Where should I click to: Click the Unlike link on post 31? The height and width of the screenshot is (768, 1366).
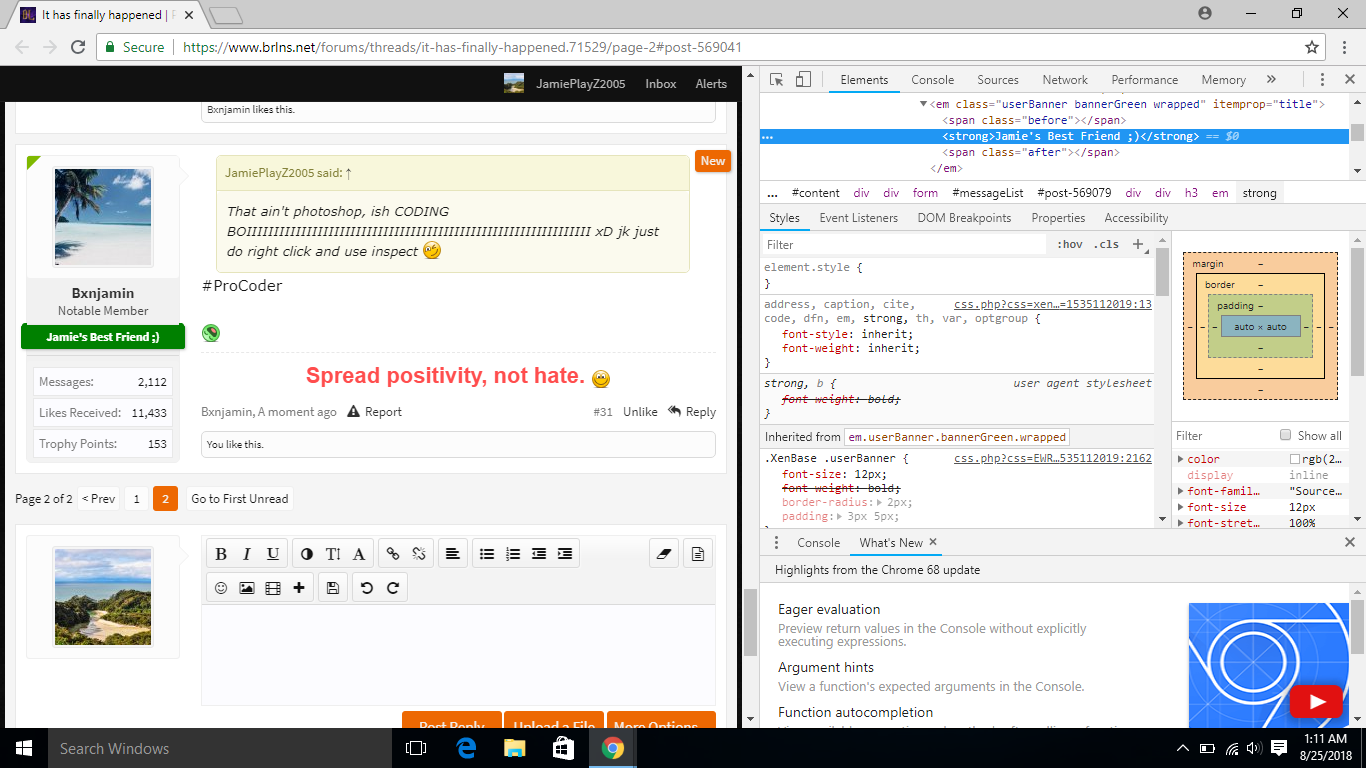pyautogui.click(x=640, y=412)
